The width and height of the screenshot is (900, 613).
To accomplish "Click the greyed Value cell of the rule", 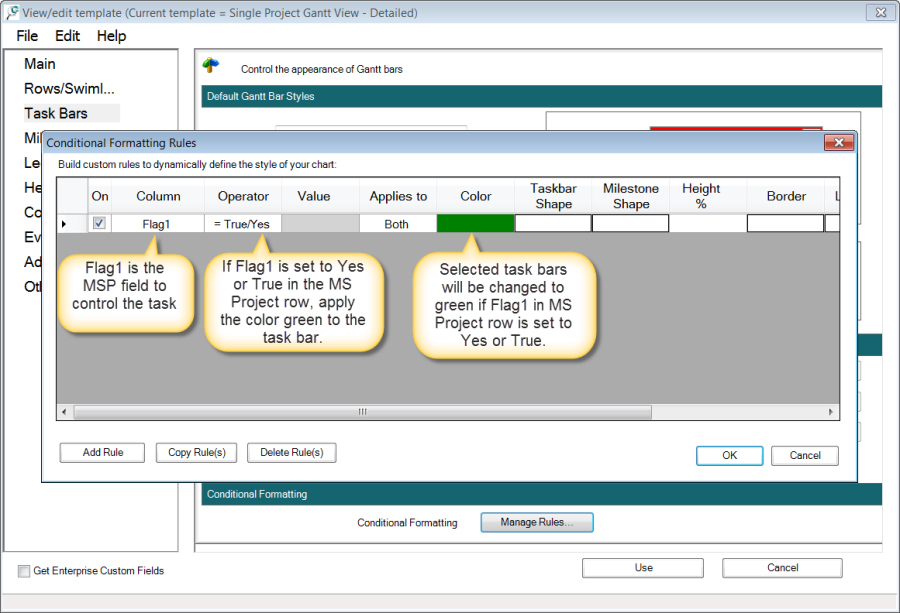I will 320,224.
